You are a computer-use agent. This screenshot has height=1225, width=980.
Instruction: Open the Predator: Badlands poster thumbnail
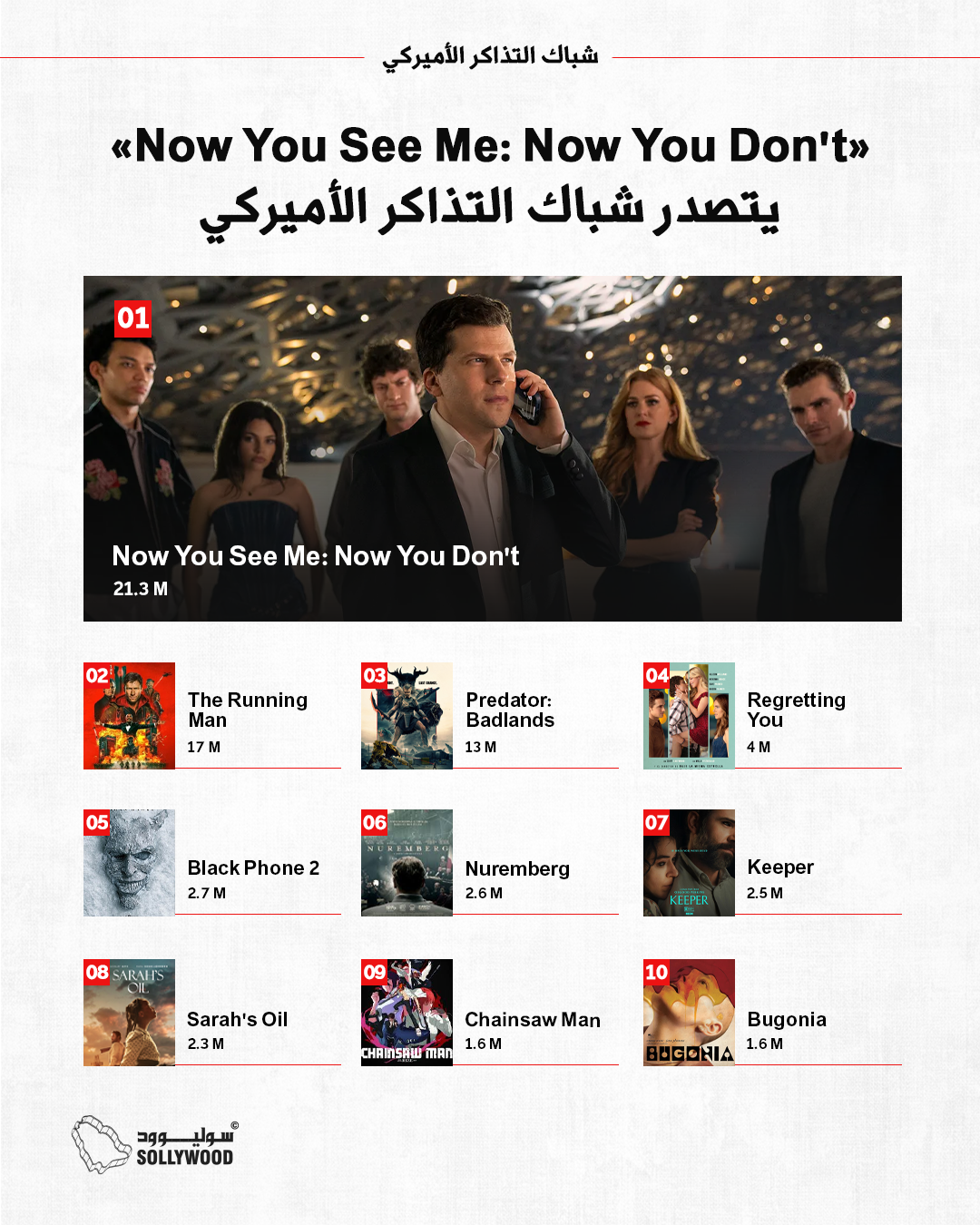[x=407, y=716]
